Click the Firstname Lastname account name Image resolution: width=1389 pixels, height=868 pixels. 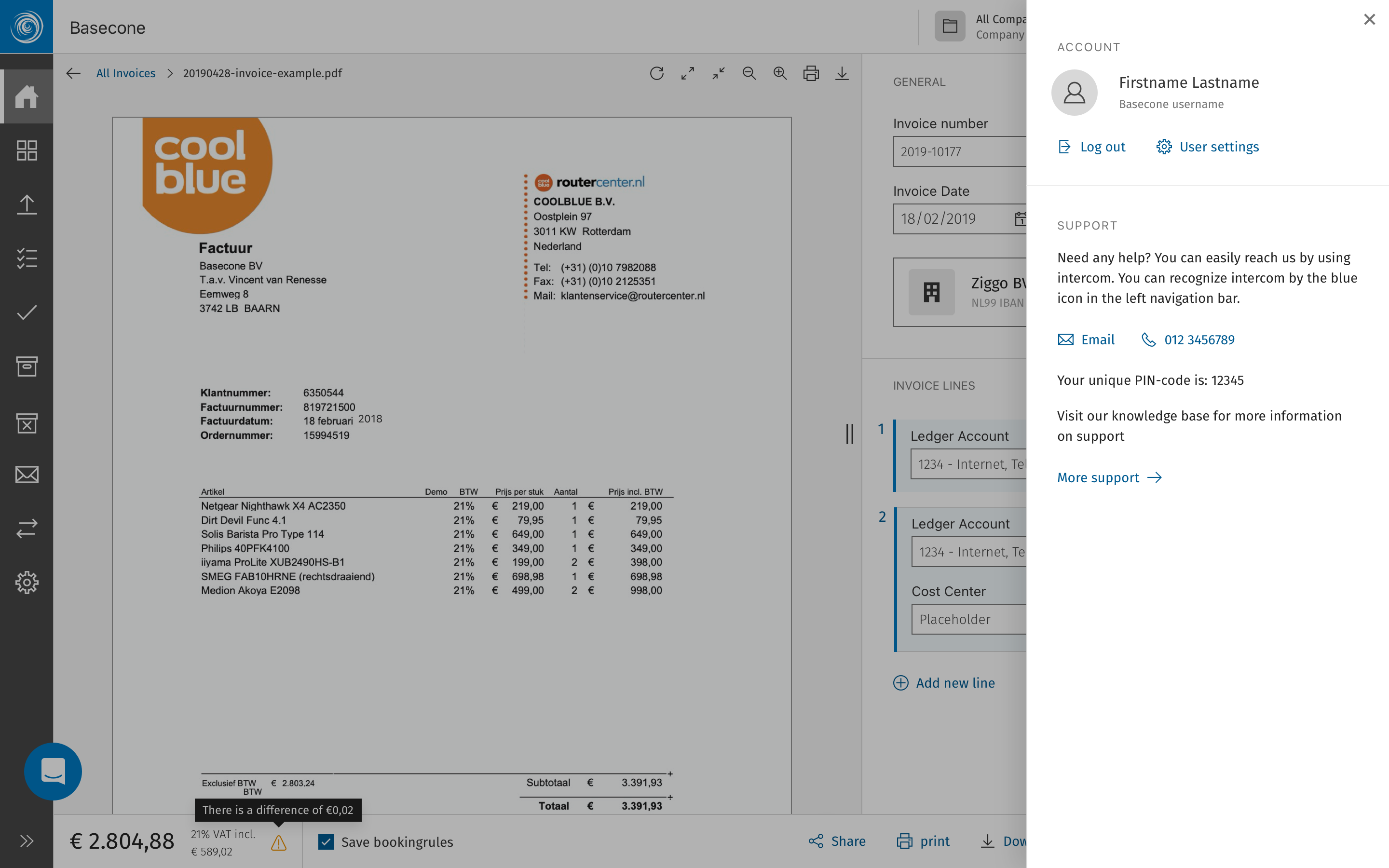[x=1189, y=82]
